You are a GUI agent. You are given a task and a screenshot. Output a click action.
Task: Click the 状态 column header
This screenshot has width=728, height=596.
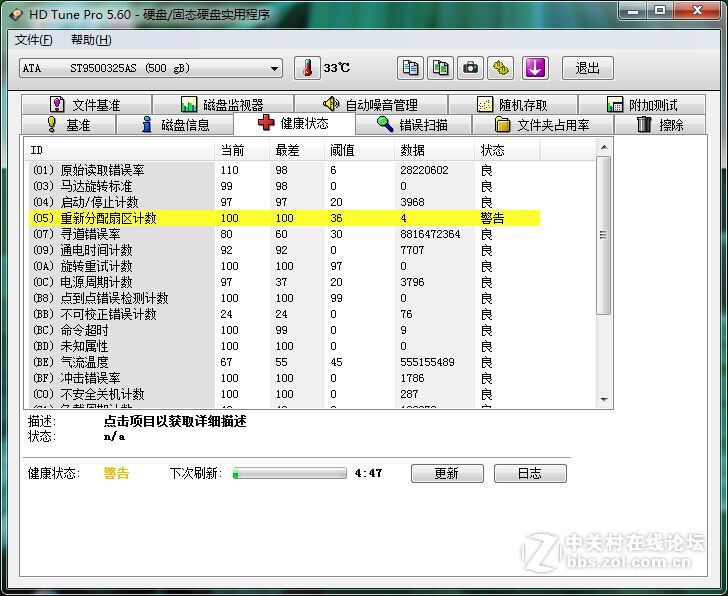pos(507,150)
